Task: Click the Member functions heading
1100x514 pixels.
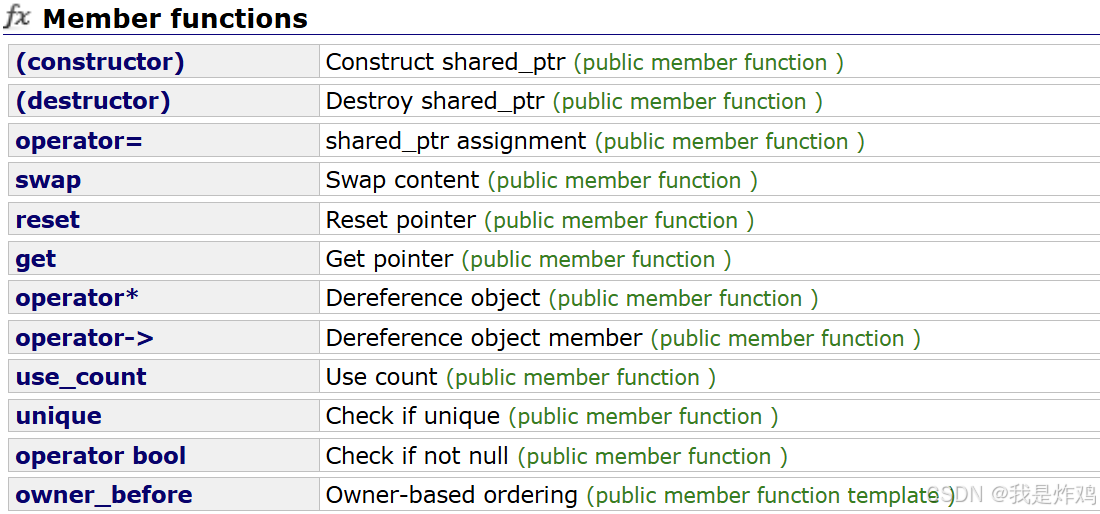Action: (x=175, y=18)
